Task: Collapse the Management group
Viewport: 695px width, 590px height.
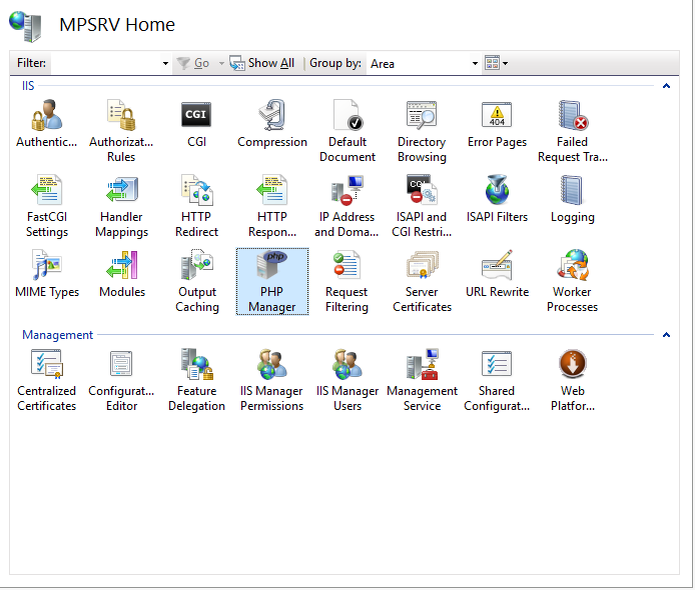Action: [666, 335]
